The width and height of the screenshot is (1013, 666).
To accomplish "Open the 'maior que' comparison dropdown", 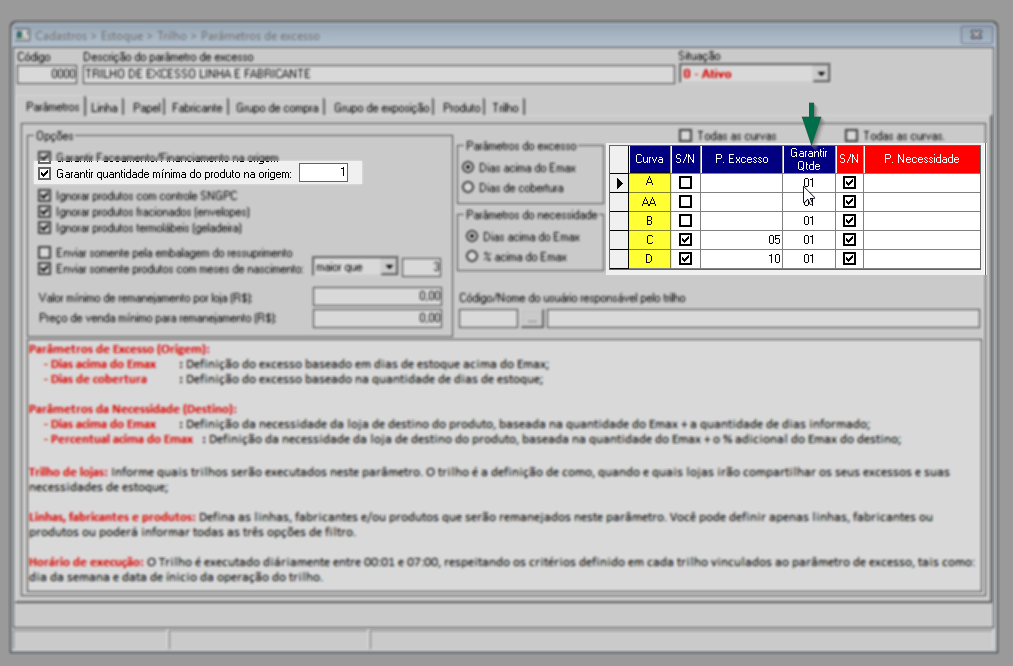I will tap(388, 267).
